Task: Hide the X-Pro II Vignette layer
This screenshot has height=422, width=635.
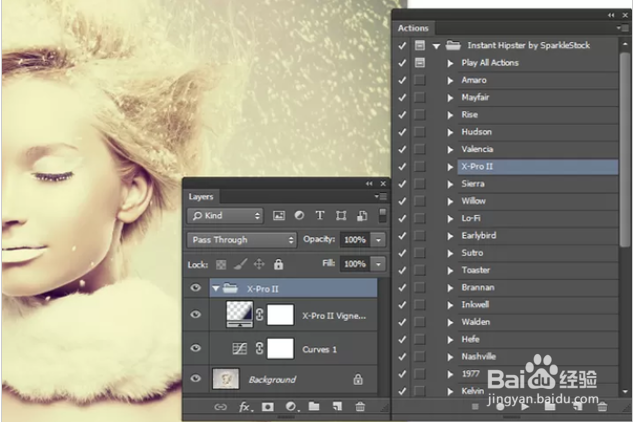Action: tap(196, 314)
